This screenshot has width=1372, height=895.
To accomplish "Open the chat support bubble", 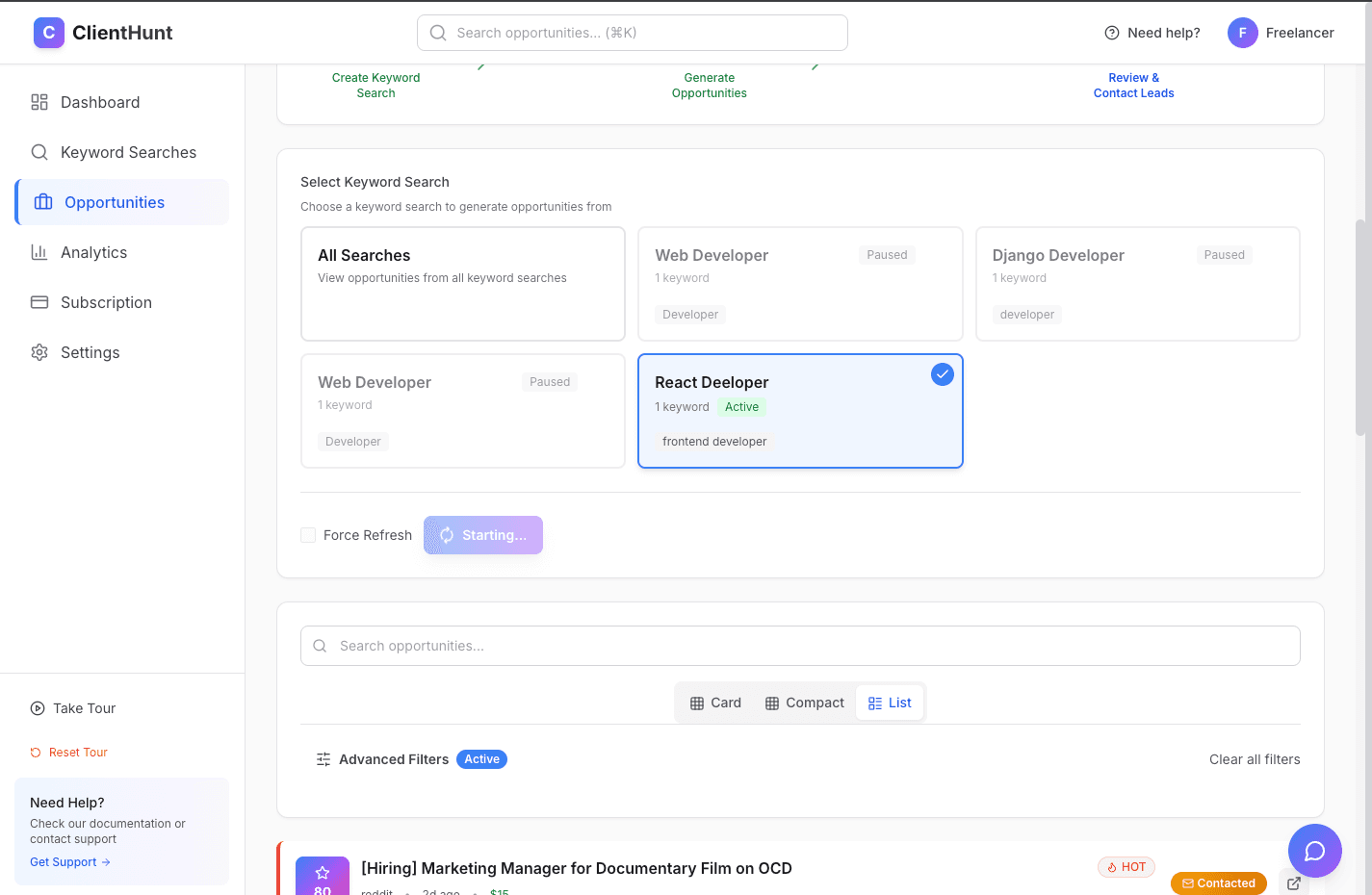I will tap(1314, 851).
